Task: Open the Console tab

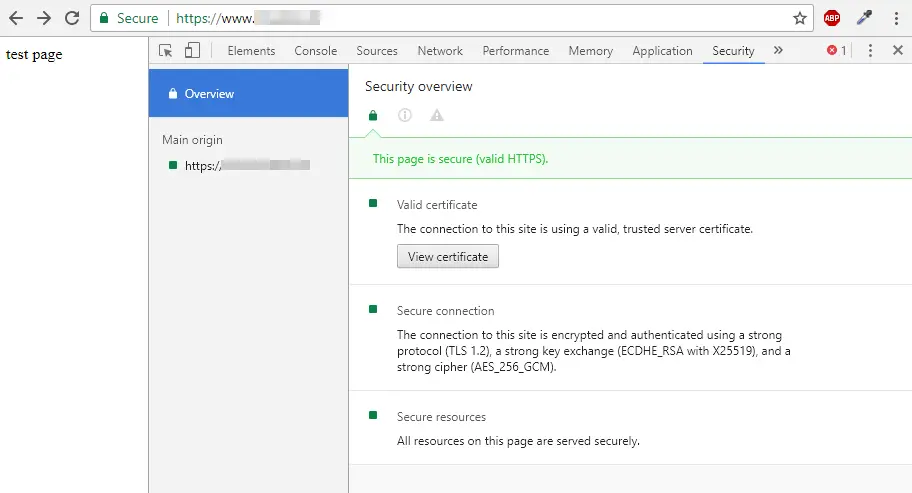Action: [316, 51]
